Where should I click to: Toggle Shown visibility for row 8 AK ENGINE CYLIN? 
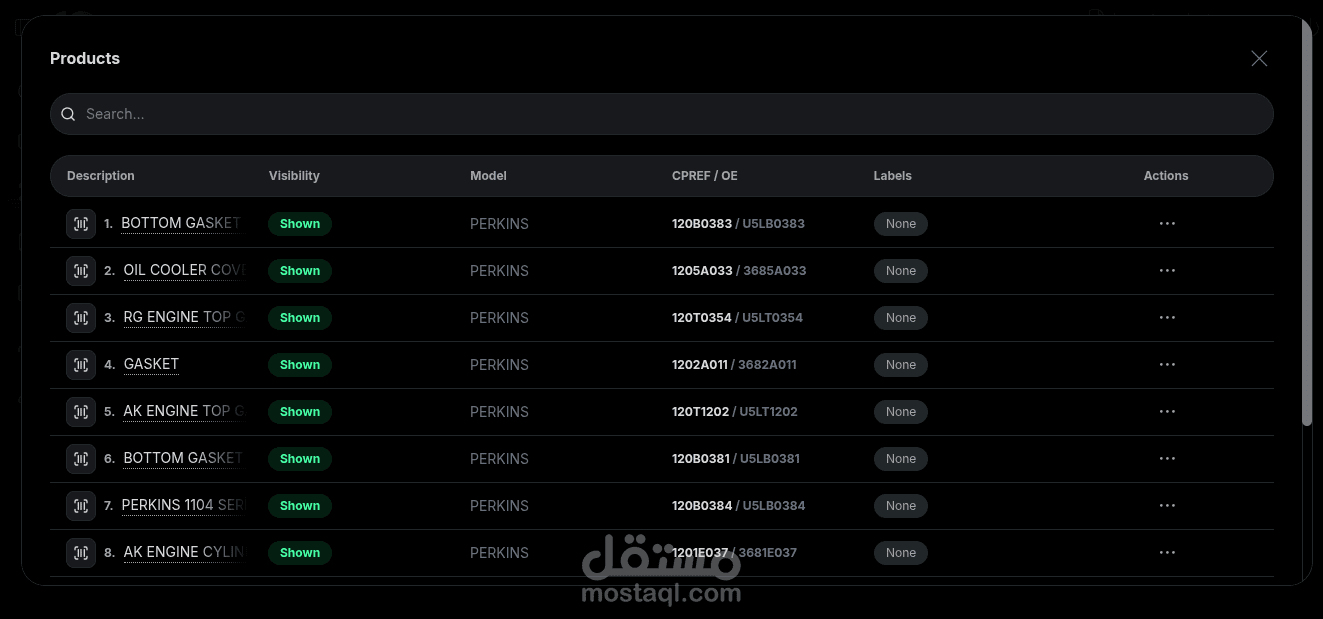click(x=300, y=553)
